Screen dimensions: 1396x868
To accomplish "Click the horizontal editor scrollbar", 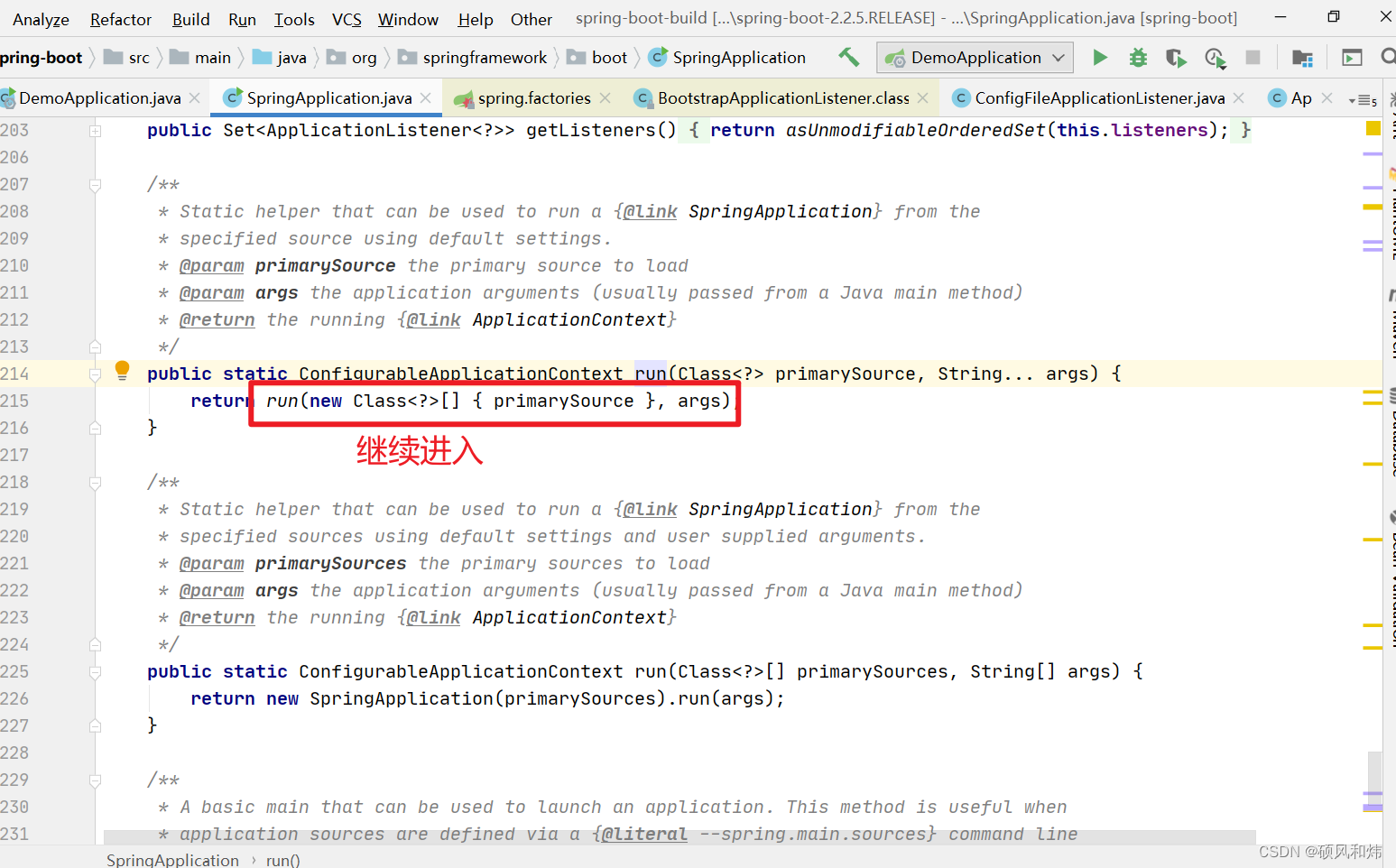I will (680, 837).
